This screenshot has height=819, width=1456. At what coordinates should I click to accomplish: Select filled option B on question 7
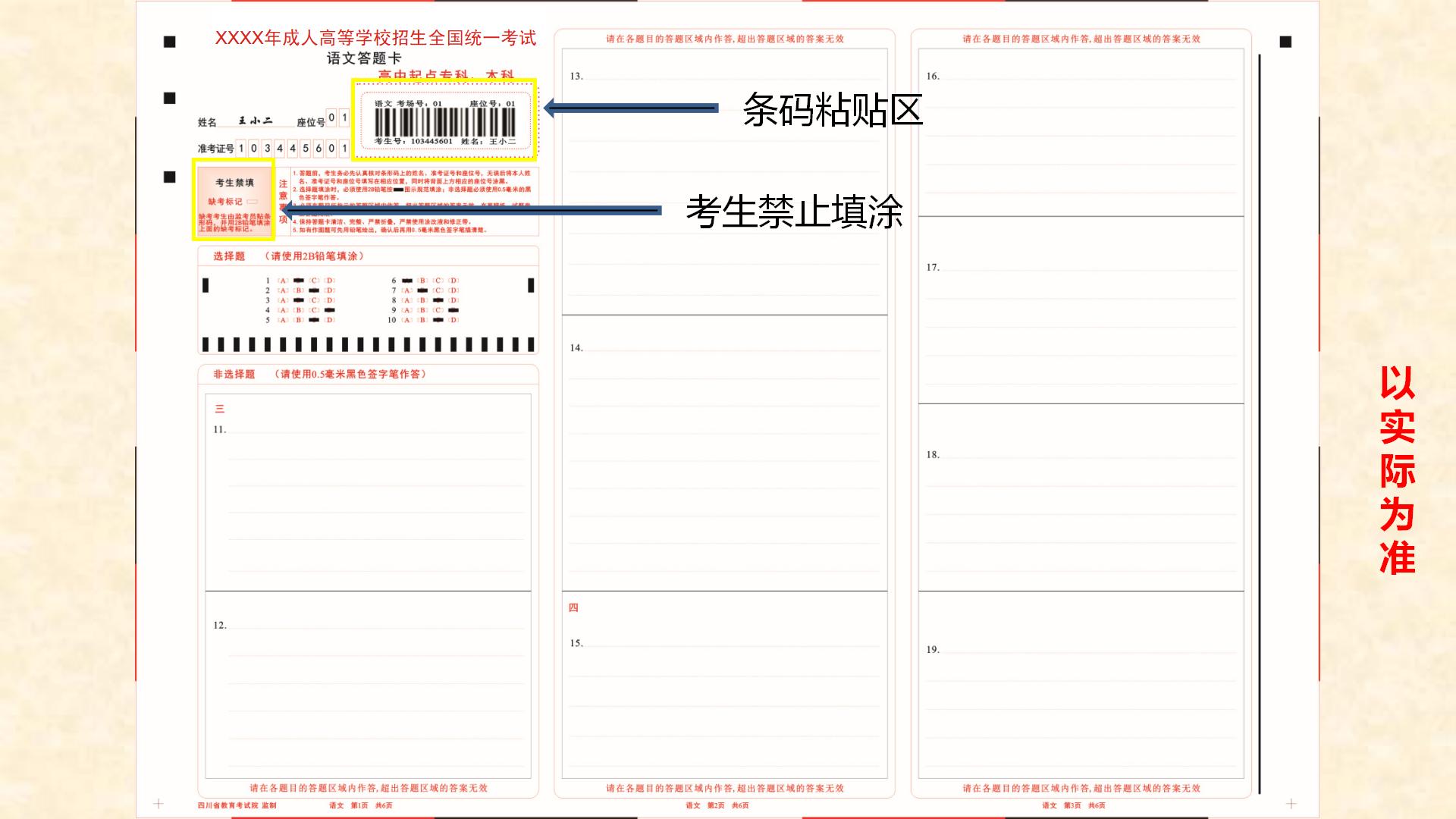click(422, 290)
